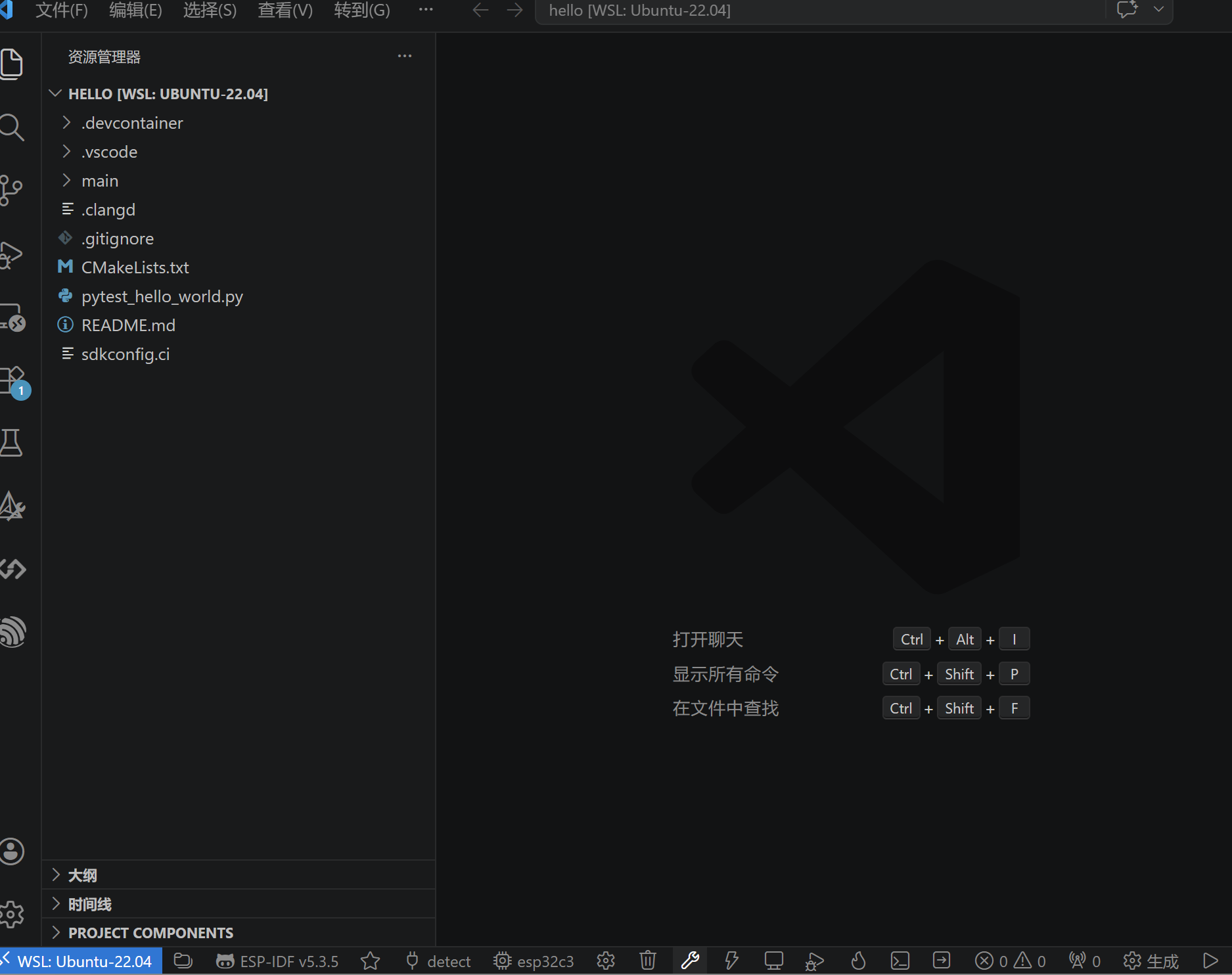This screenshot has width=1232, height=975.
Task: Click flash lightning icon in status bar
Action: (x=731, y=961)
